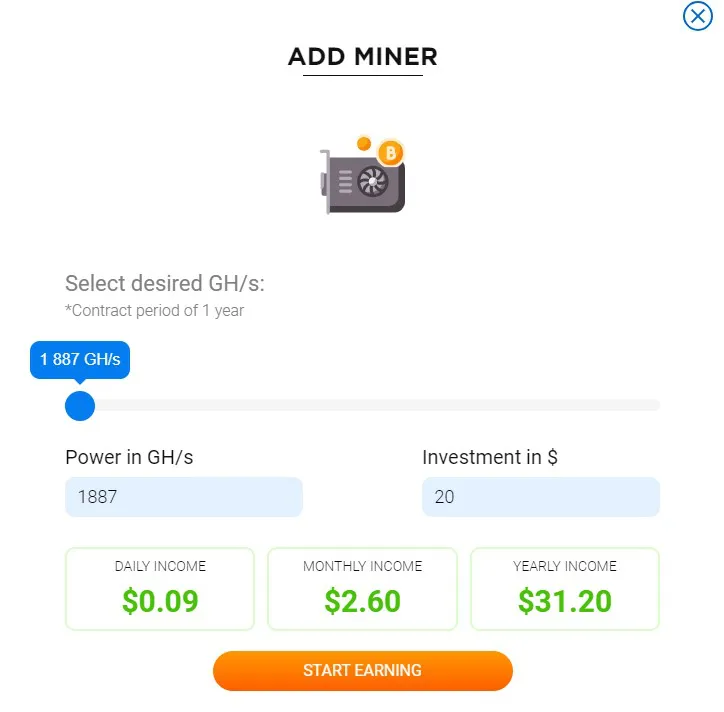This screenshot has width=724, height=712.
Task: Focus the Power in GH/s input field
Action: pyautogui.click(x=184, y=497)
